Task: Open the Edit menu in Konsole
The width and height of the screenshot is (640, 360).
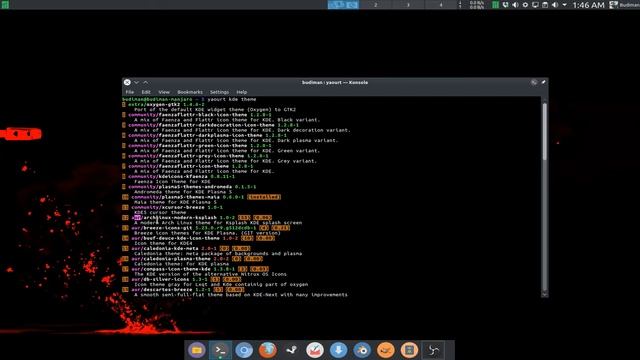Action: (146, 92)
